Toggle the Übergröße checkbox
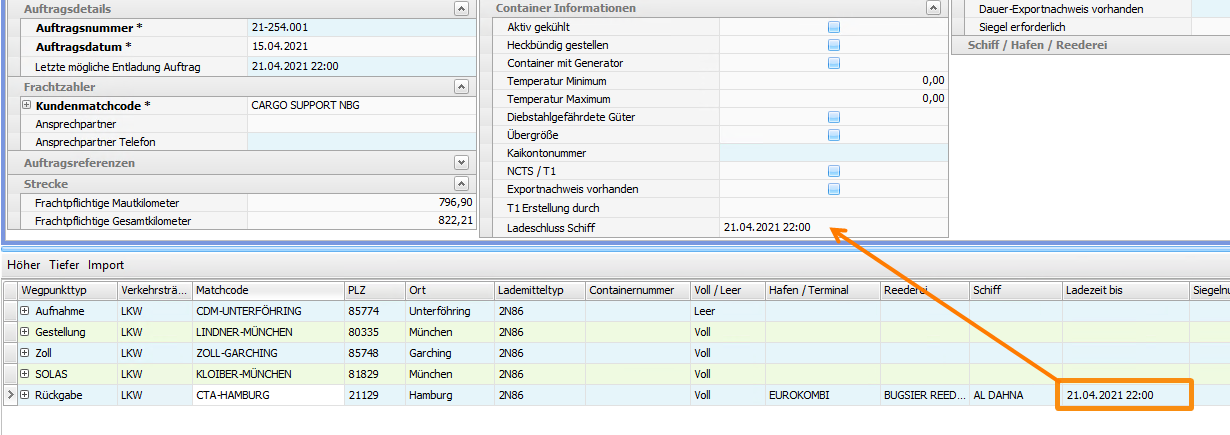 [833, 135]
